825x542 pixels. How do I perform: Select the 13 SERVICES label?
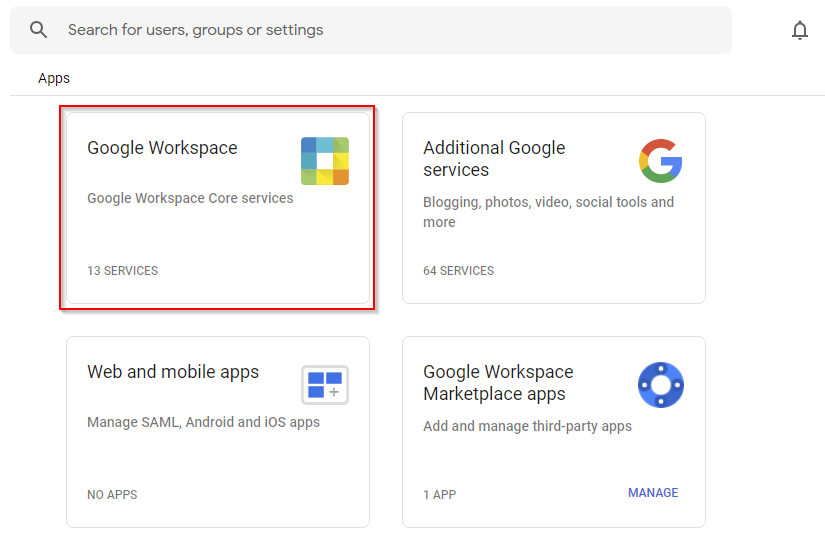click(x=122, y=271)
